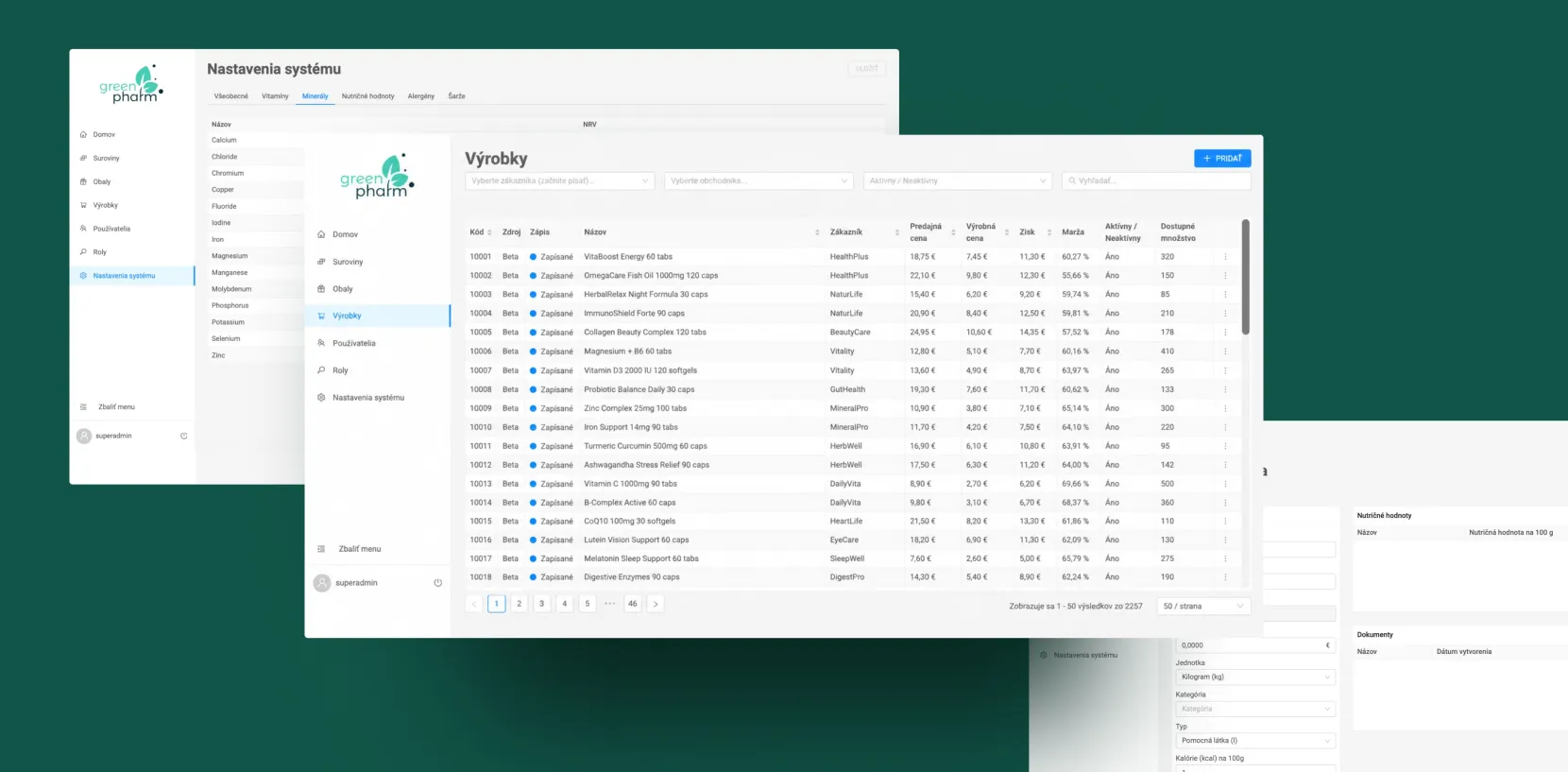Switch to Všeobecné tab in settings window
Viewport: 1568px width, 772px height.
[x=231, y=96]
